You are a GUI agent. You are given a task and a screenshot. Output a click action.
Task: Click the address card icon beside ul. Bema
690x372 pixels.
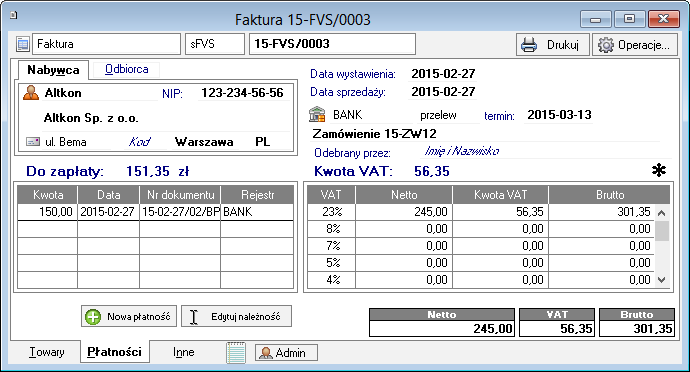pyautogui.click(x=33, y=142)
